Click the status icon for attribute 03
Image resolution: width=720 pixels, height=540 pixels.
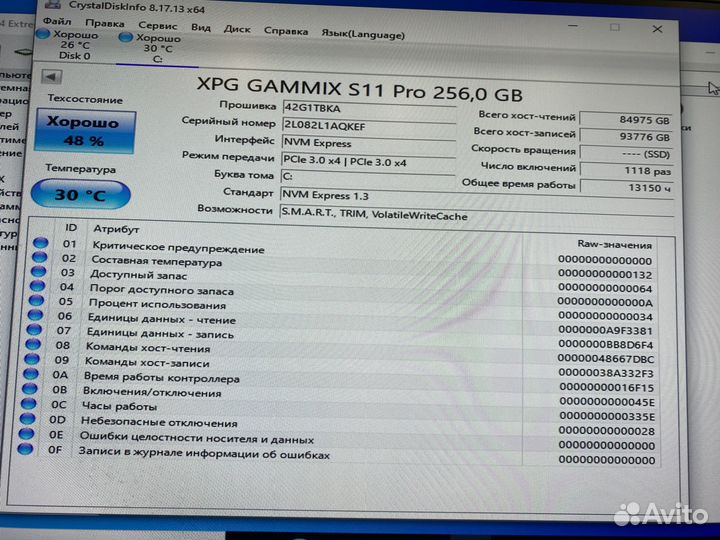(39, 271)
